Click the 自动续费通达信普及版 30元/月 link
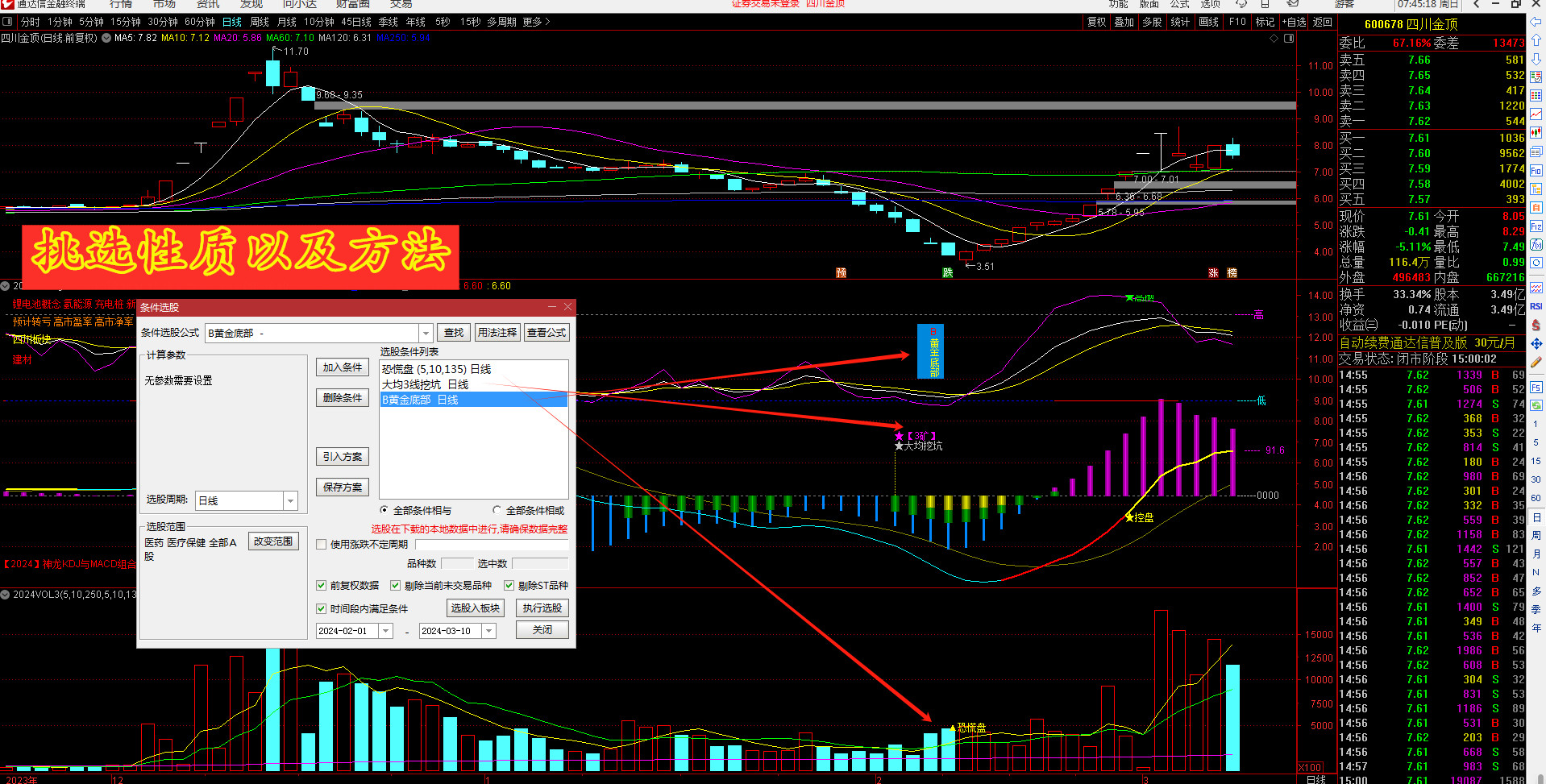1546x784 pixels. tap(1427, 342)
